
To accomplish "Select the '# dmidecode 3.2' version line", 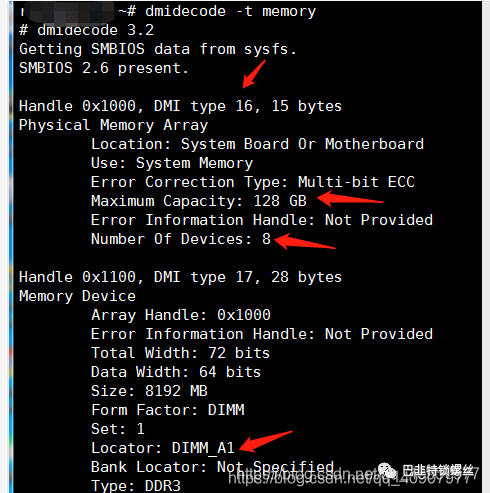I will (x=86, y=31).
